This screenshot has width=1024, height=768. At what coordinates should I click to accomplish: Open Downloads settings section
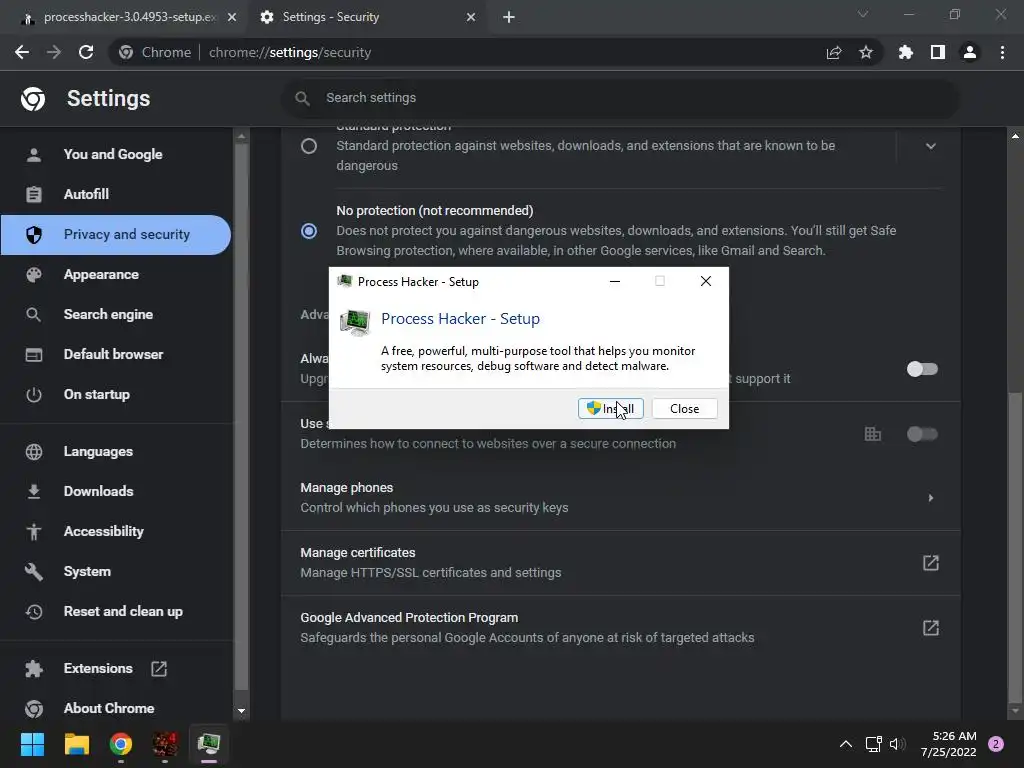(116, 491)
